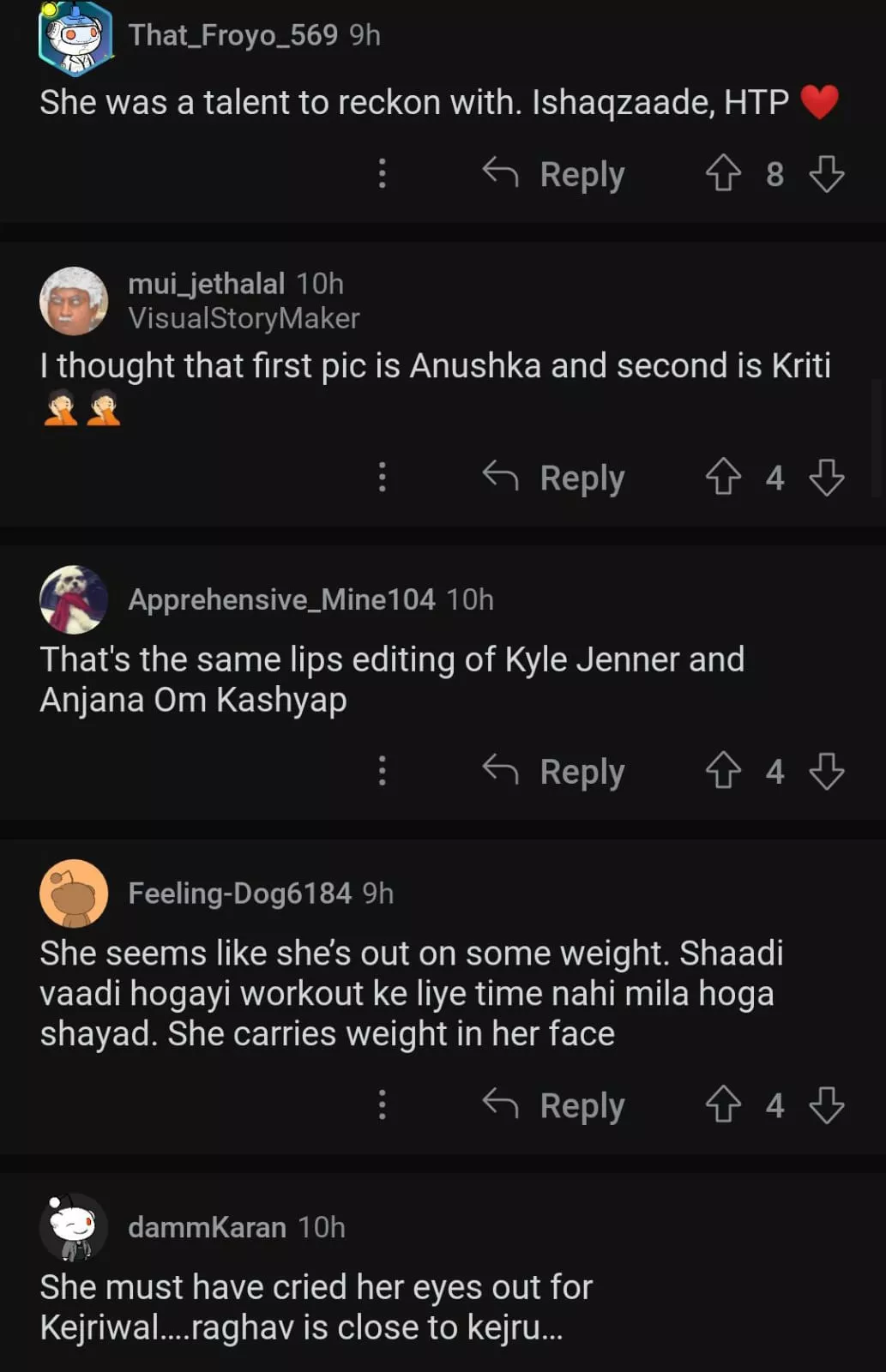Tap mui_jethalal's avatar picture
Viewport: 886px width, 1372px height.
74,301
